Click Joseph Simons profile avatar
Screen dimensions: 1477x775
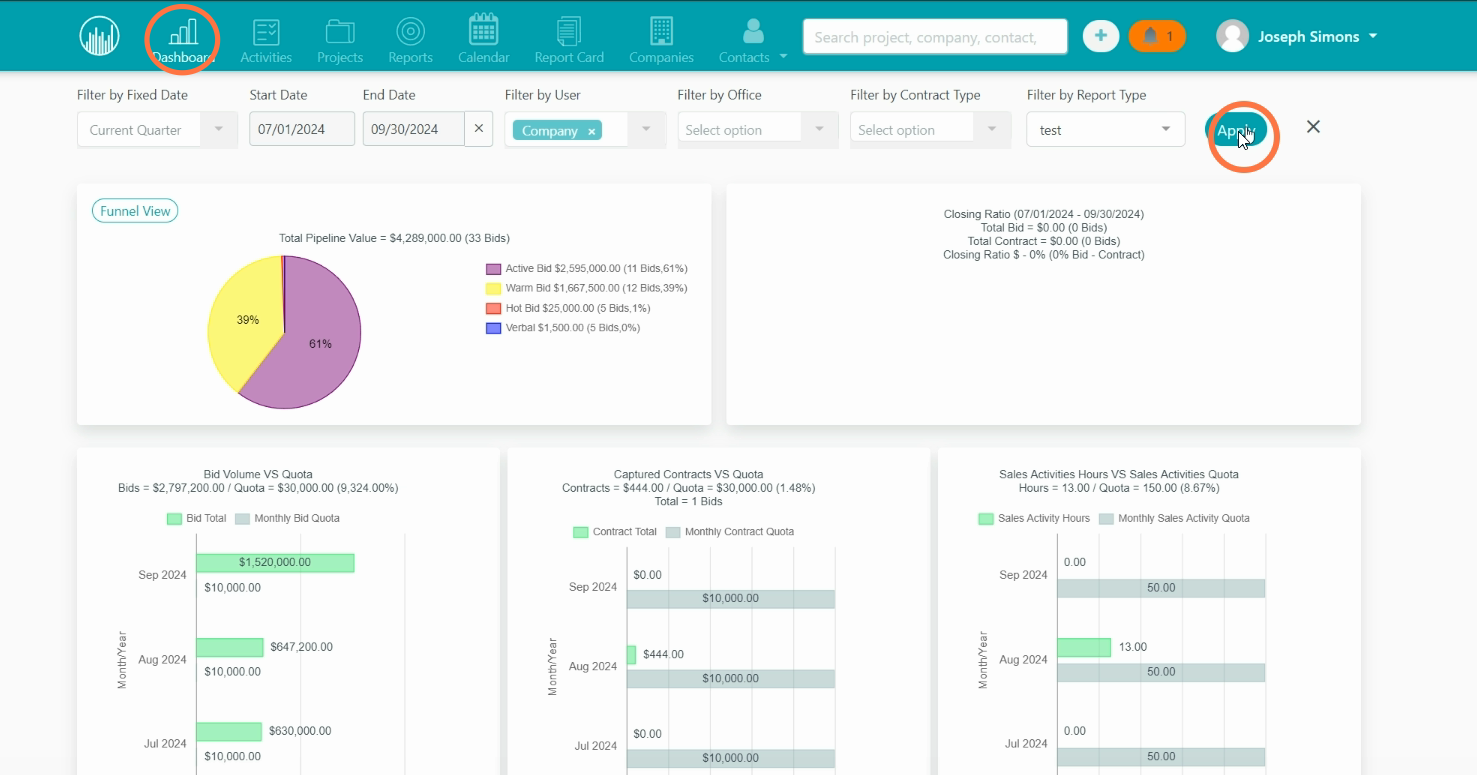tap(1233, 36)
